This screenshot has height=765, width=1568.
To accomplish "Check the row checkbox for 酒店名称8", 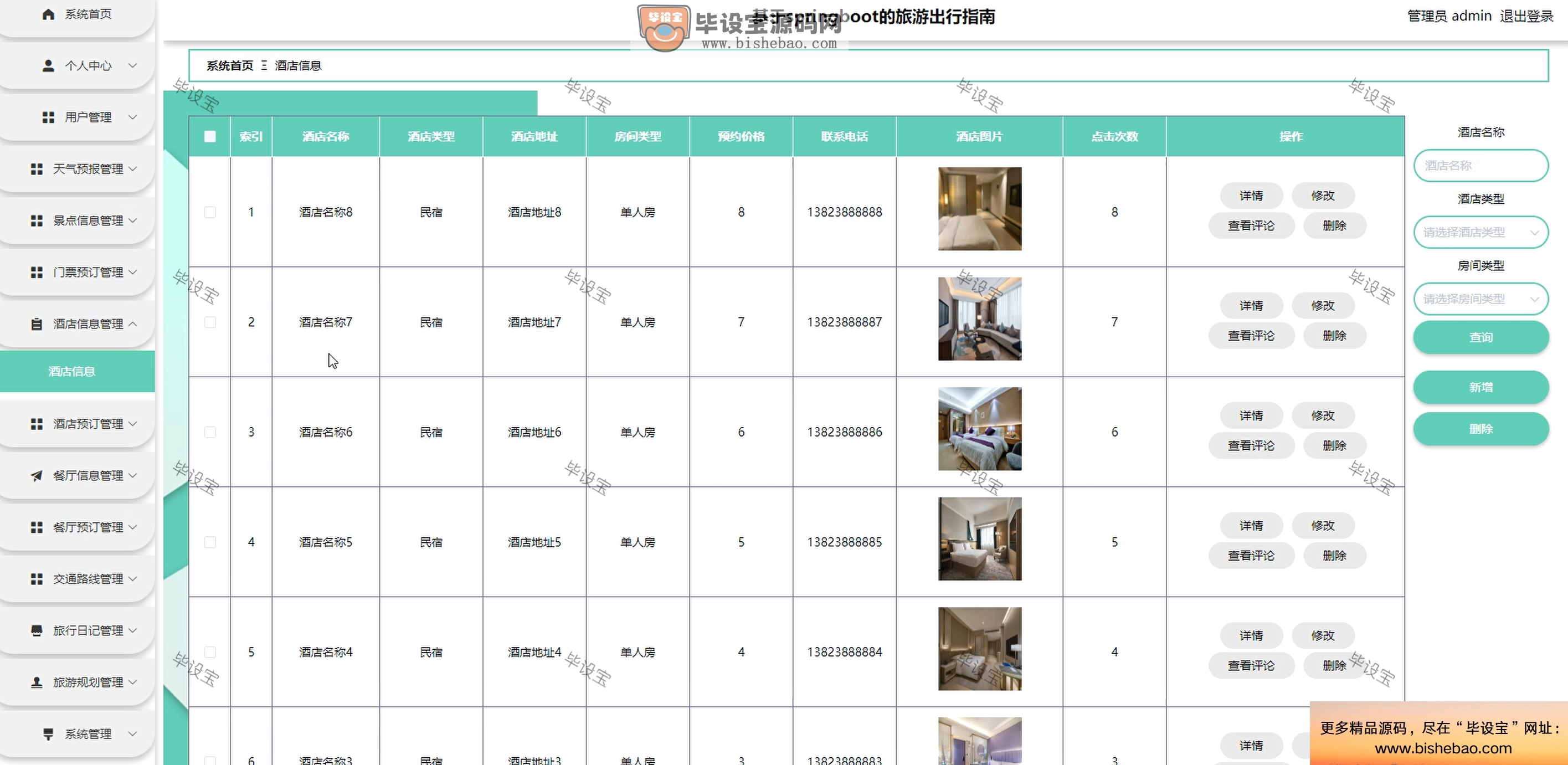I will (210, 212).
